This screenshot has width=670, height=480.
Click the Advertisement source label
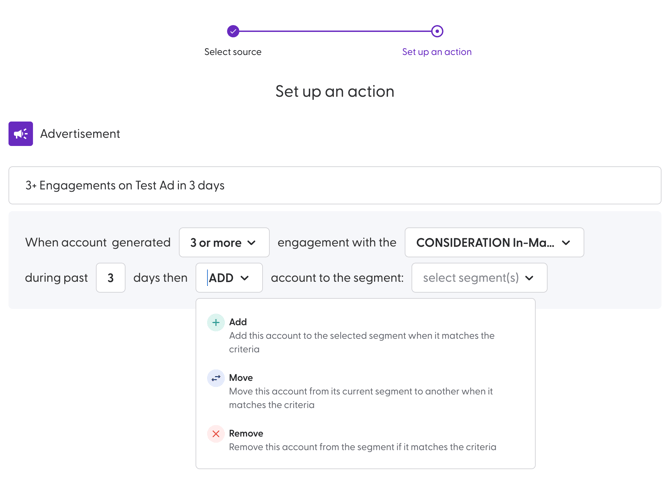(80, 134)
